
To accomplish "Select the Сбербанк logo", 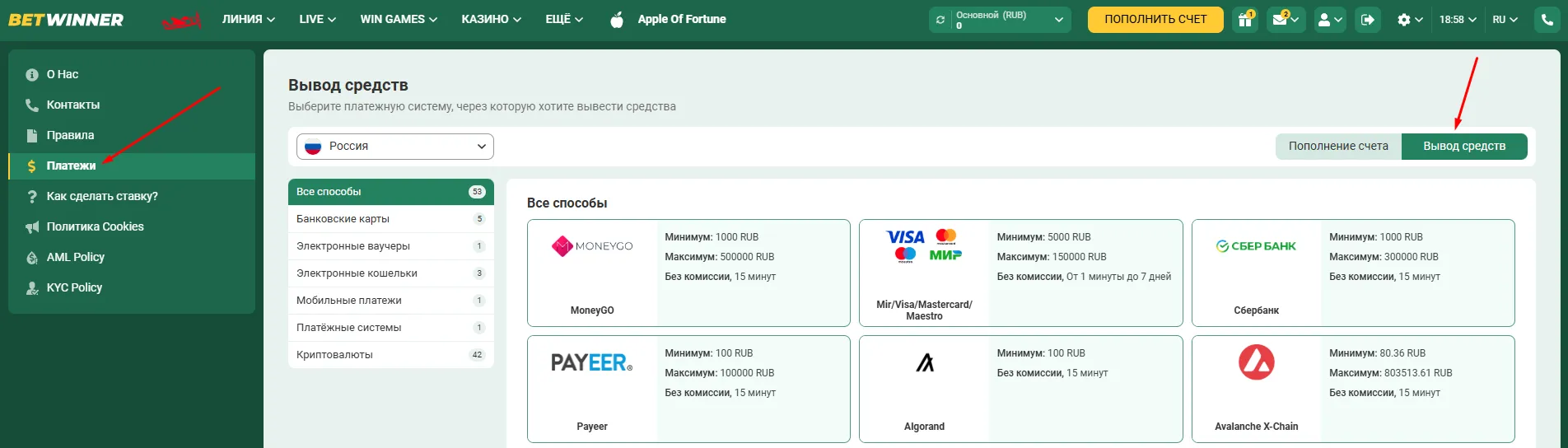I will [1256, 245].
